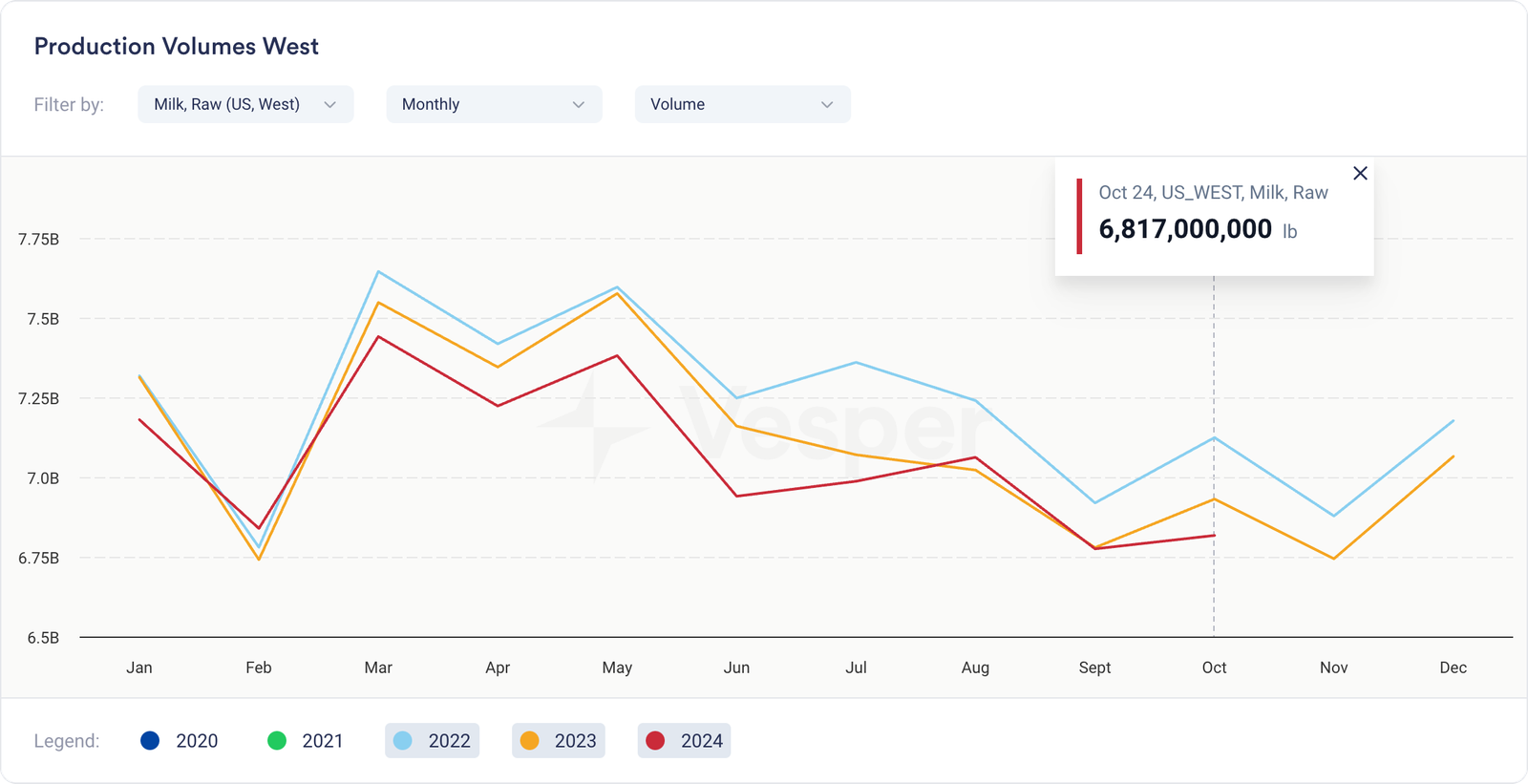Expand the Monthly frequency dropdown
Viewport: 1528px width, 784px height.
(x=493, y=104)
